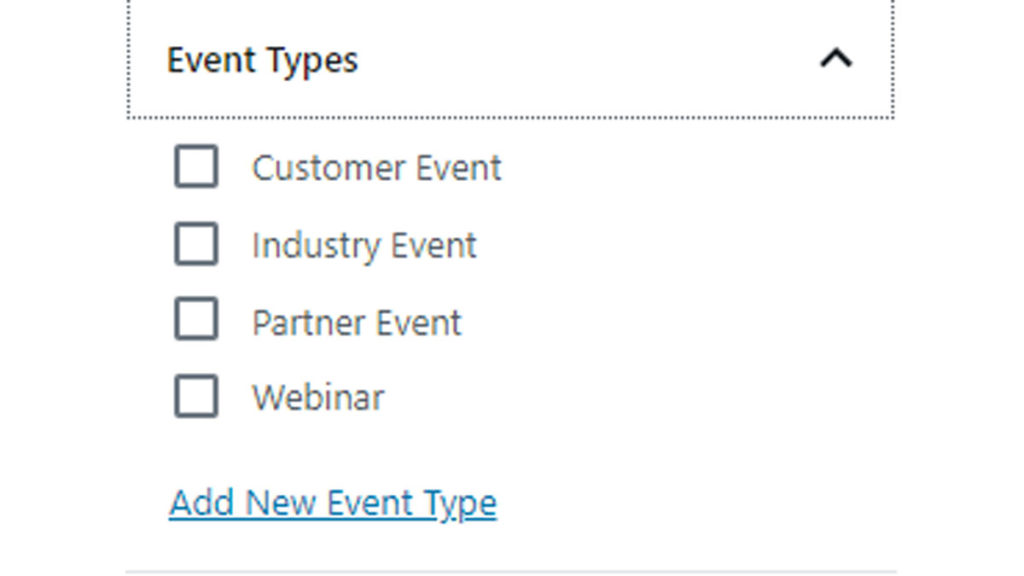Pick the Industry Event type option
This screenshot has height=576, width=1024.
(x=196, y=245)
